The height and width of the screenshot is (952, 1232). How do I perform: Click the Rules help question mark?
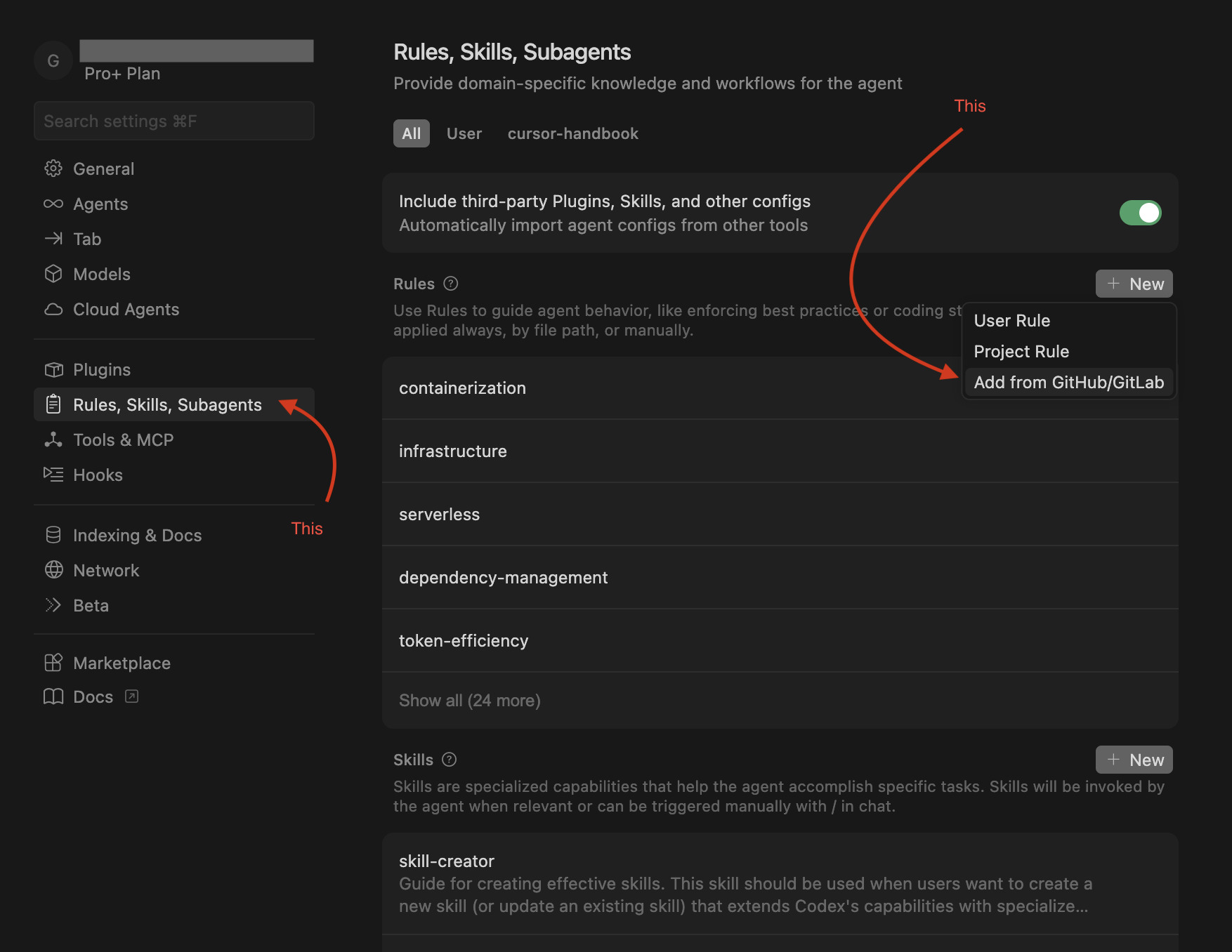[x=450, y=284]
